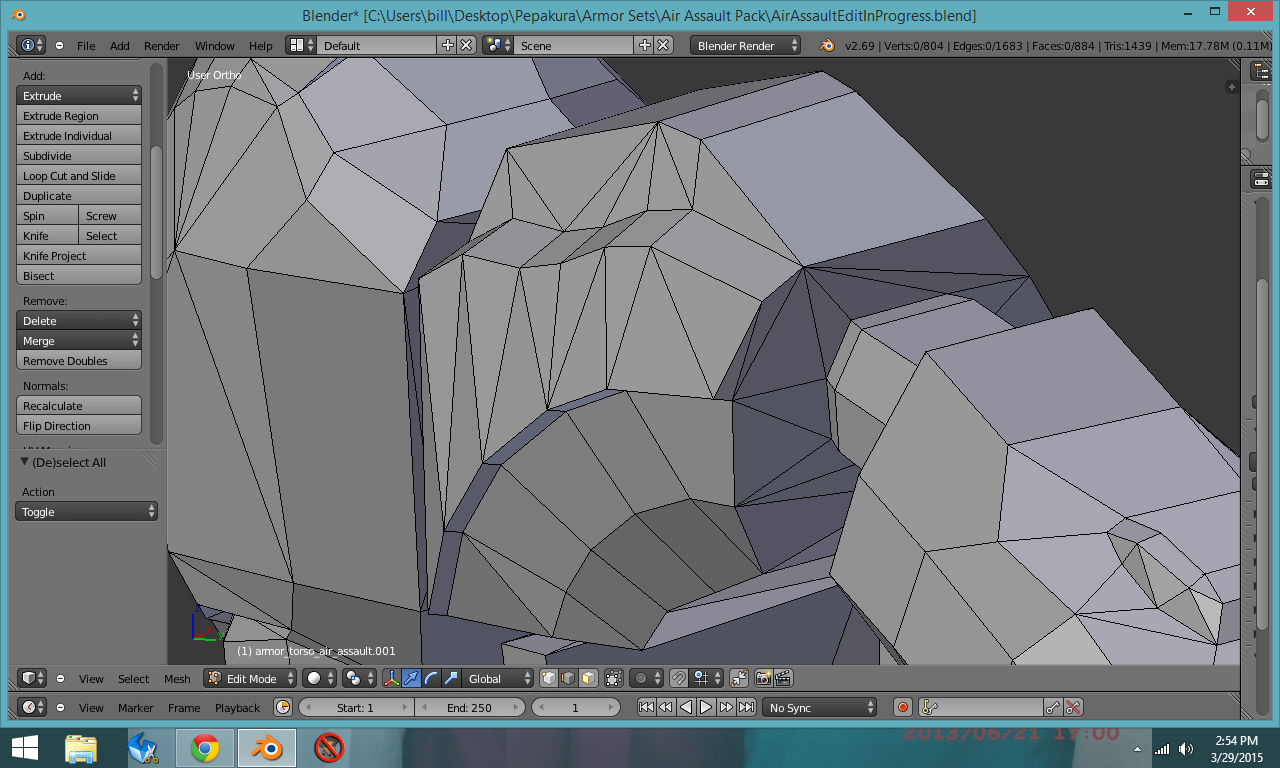Toggle limit selection to visible

[614, 678]
